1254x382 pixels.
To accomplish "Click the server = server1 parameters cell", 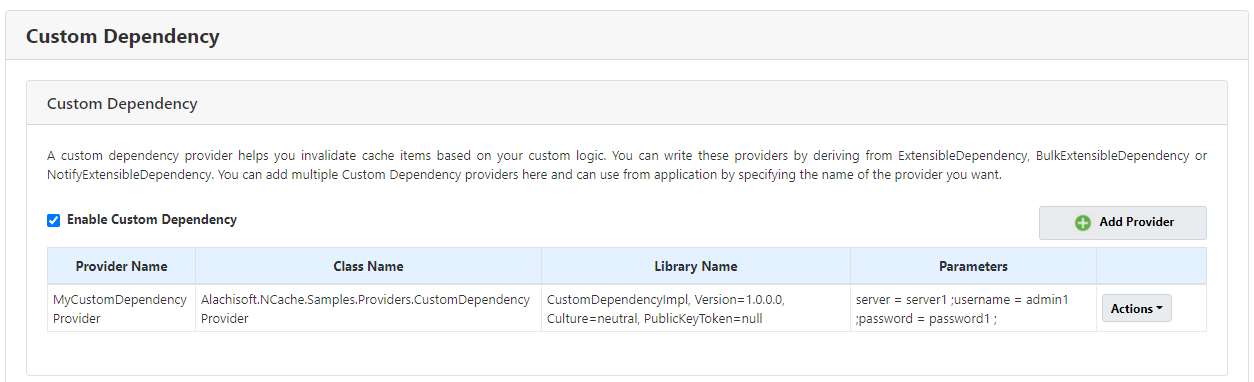I will (x=973, y=308).
